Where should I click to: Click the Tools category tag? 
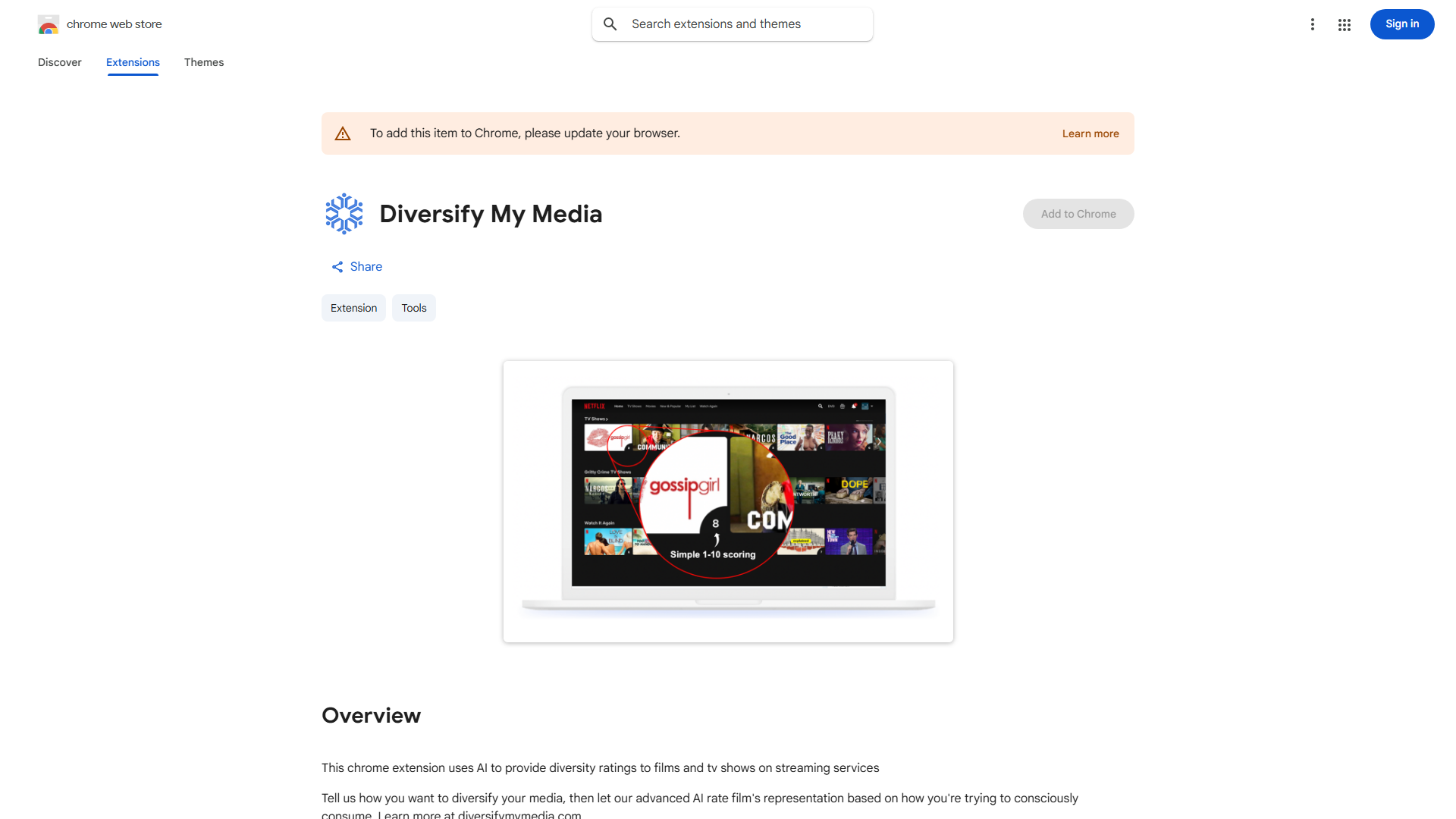413,308
